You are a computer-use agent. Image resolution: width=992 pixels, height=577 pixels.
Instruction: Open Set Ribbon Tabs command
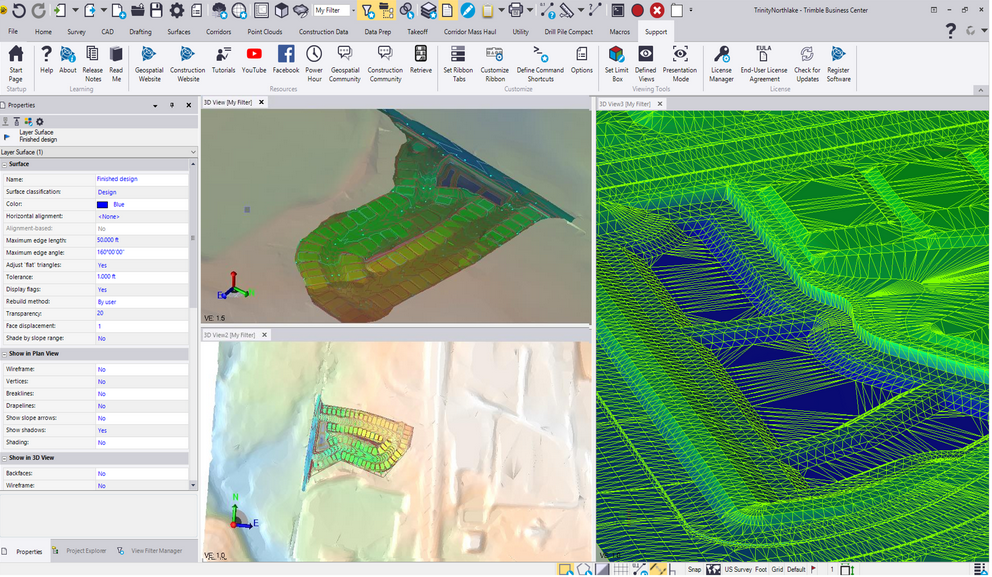click(458, 64)
